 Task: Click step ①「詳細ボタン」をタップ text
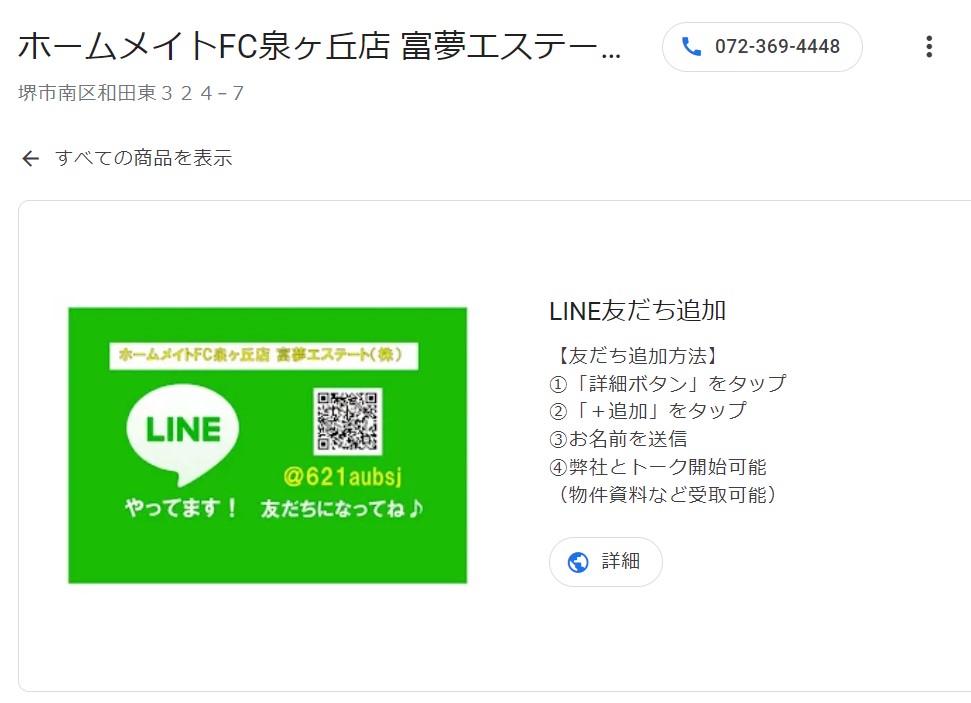point(668,383)
